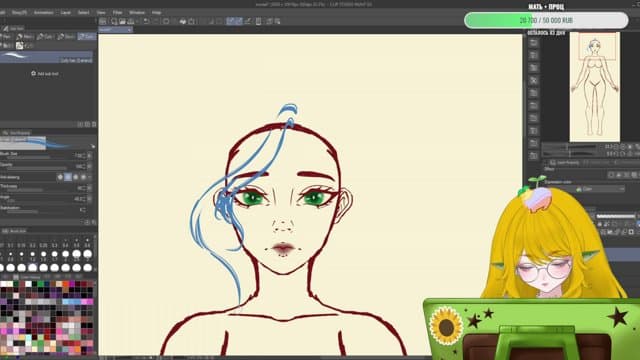Click the donation goal progress bar
This screenshot has height=360, width=640.
(x=546, y=20)
